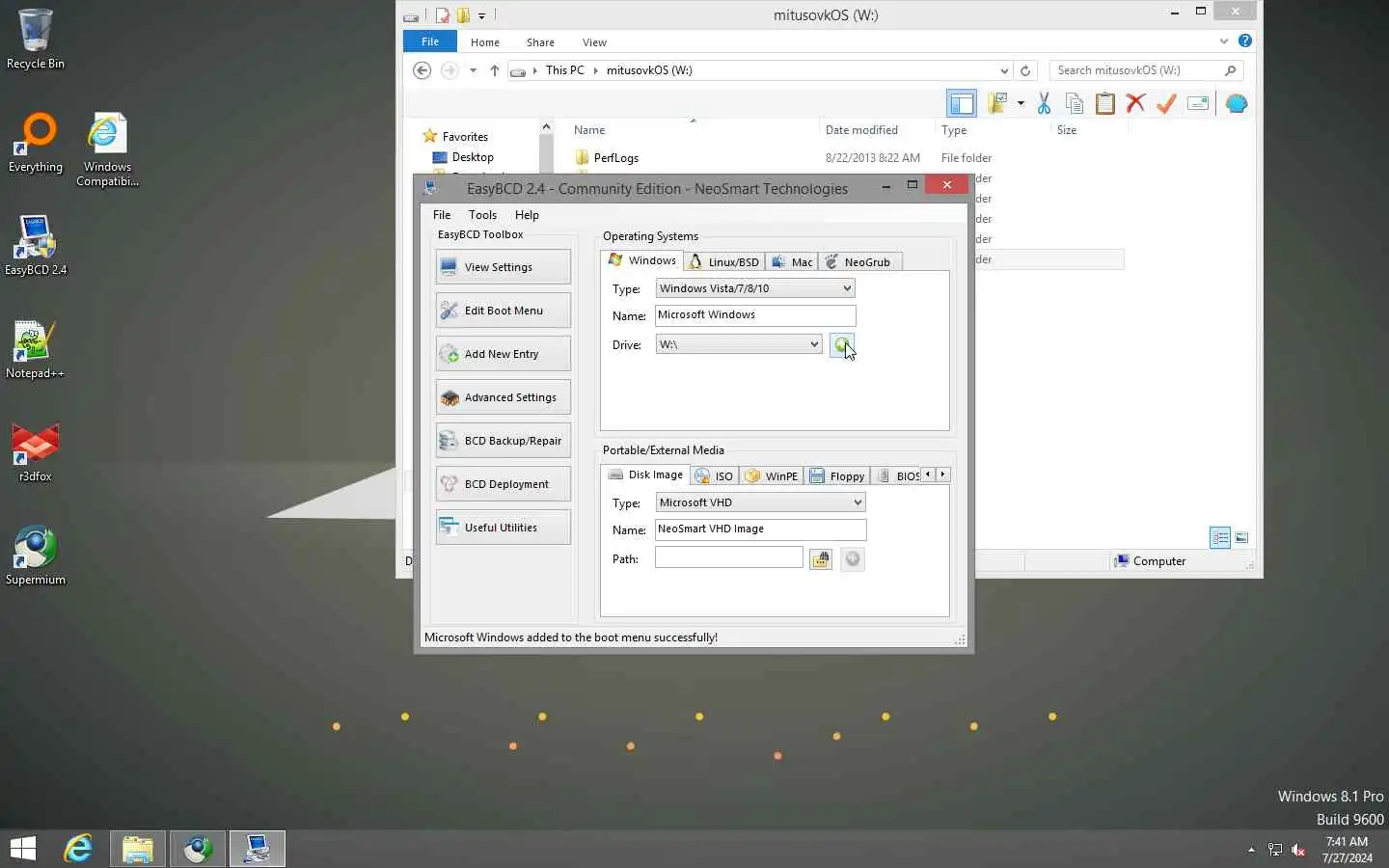Expand the address bar history dropdown
This screenshot has height=868, width=1389.
click(1004, 70)
